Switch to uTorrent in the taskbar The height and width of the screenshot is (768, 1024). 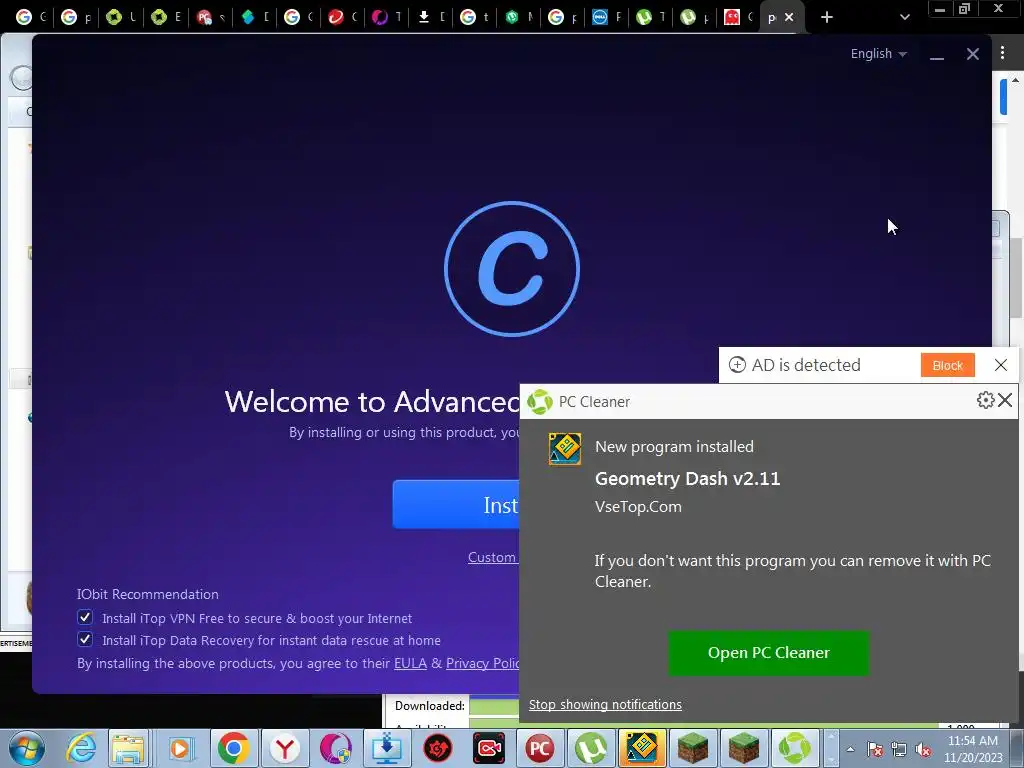click(590, 748)
